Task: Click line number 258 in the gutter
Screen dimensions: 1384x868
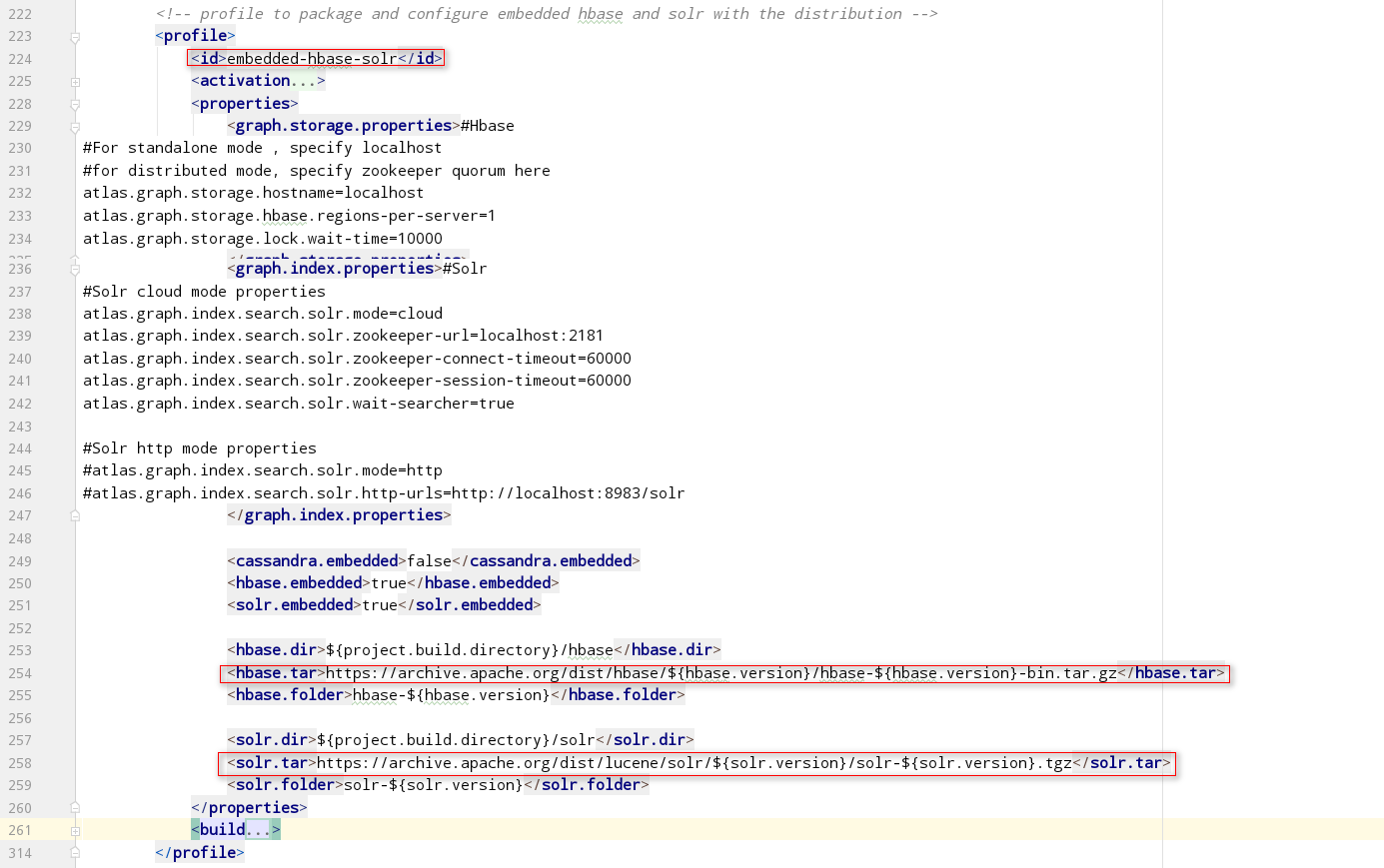Action: [20, 763]
